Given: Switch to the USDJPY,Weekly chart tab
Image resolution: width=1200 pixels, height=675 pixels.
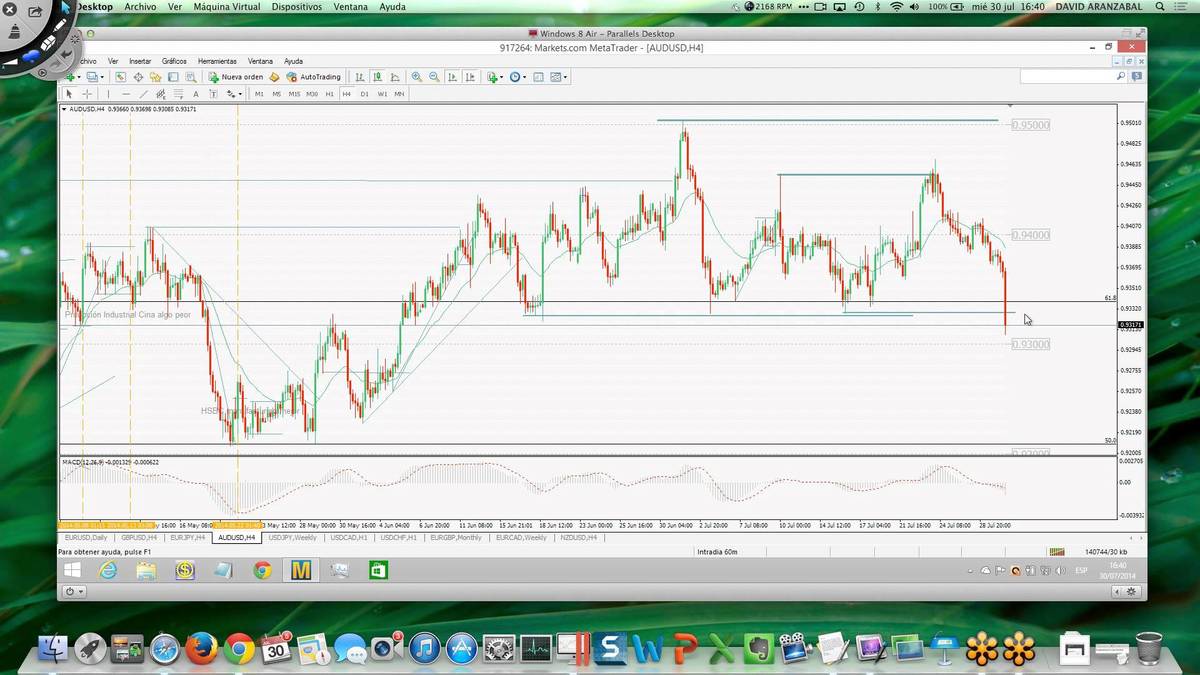Looking at the screenshot, I should pos(292,537).
